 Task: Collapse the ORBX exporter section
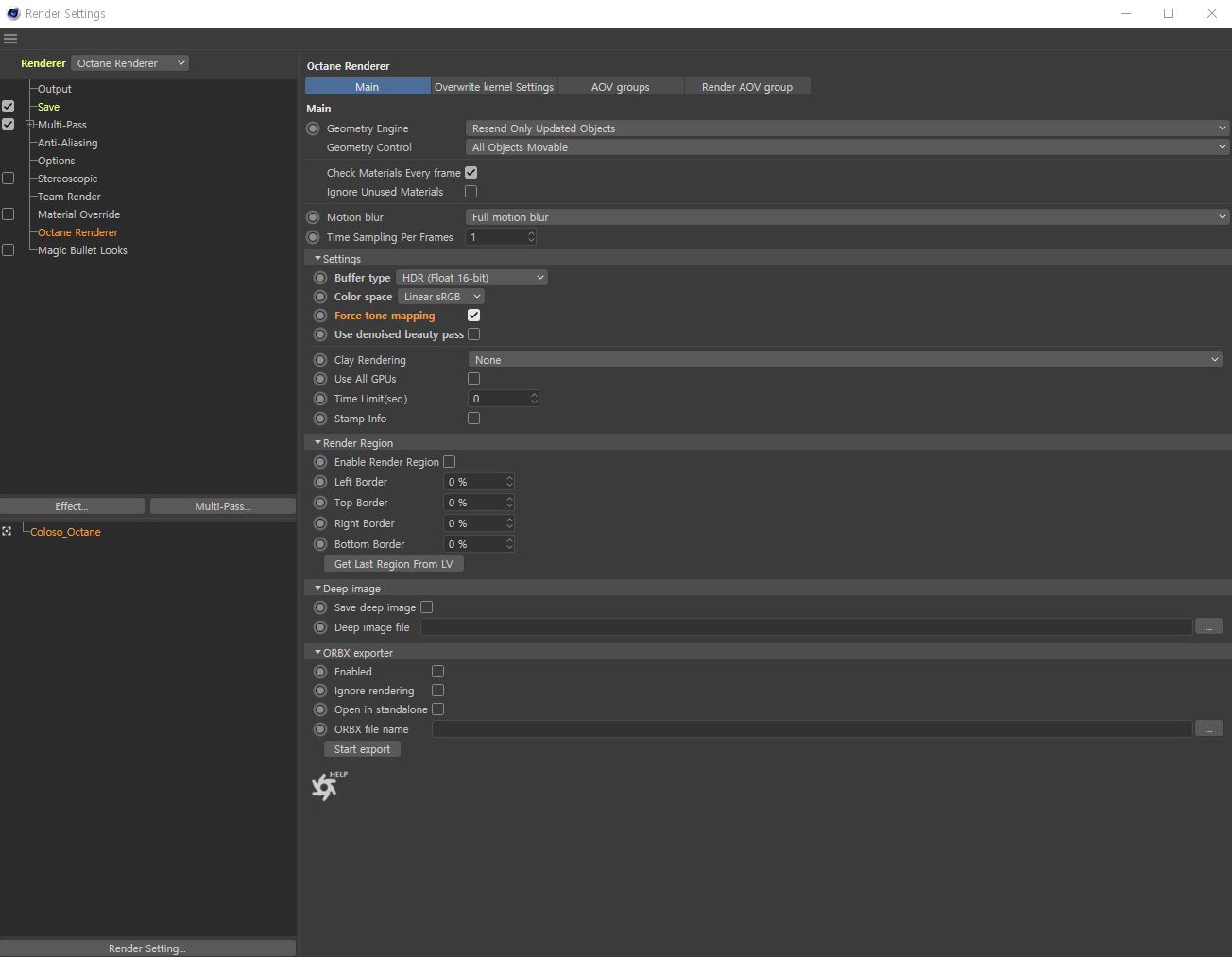pyautogui.click(x=317, y=652)
